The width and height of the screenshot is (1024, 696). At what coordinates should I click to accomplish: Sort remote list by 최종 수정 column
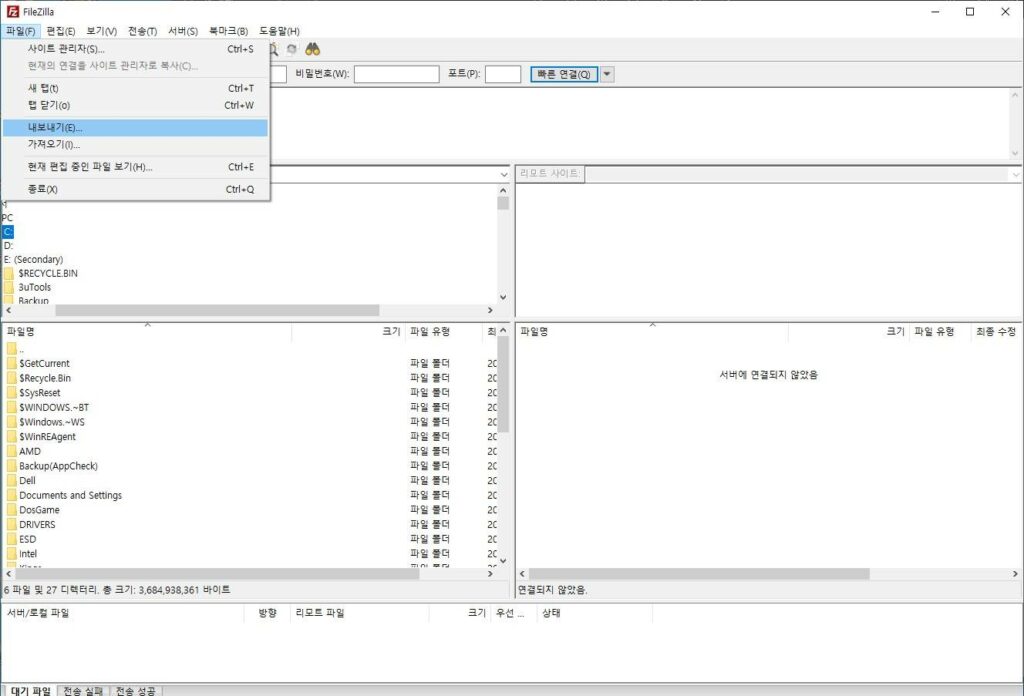(x=997, y=332)
